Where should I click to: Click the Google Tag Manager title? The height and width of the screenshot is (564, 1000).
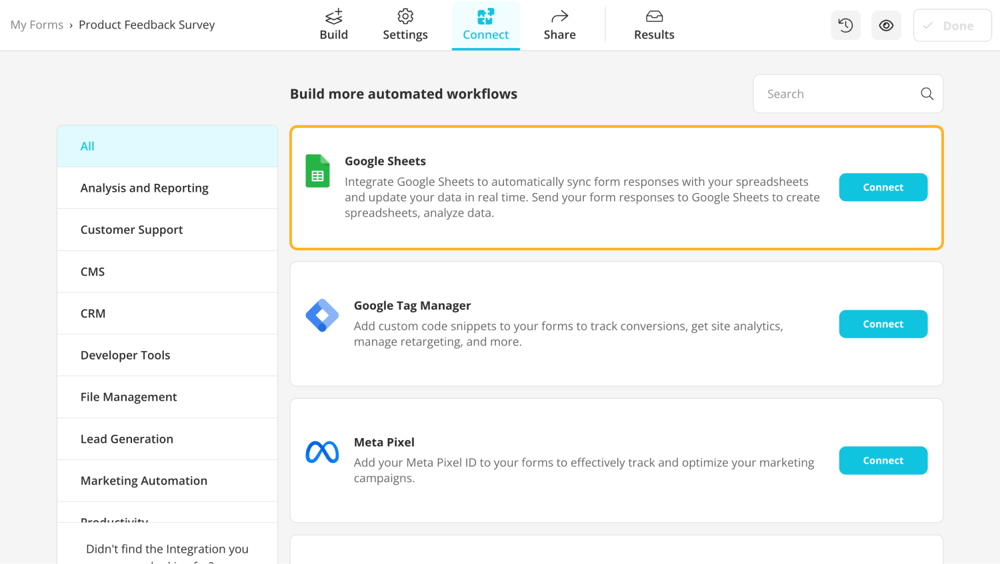point(413,306)
